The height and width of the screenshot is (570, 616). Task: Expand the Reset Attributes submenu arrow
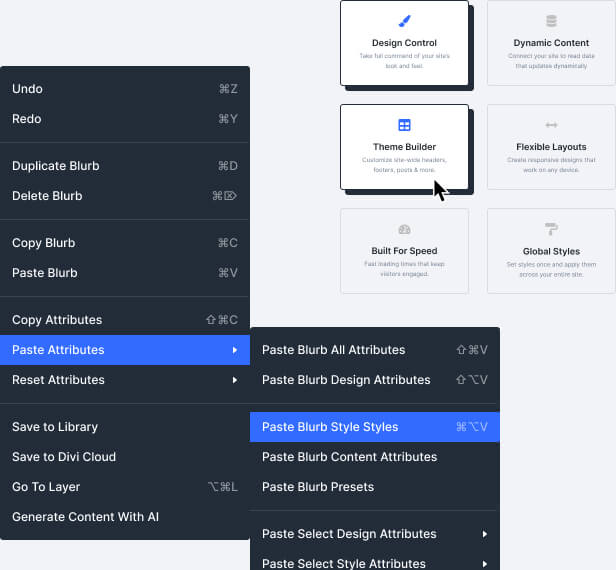pos(234,380)
